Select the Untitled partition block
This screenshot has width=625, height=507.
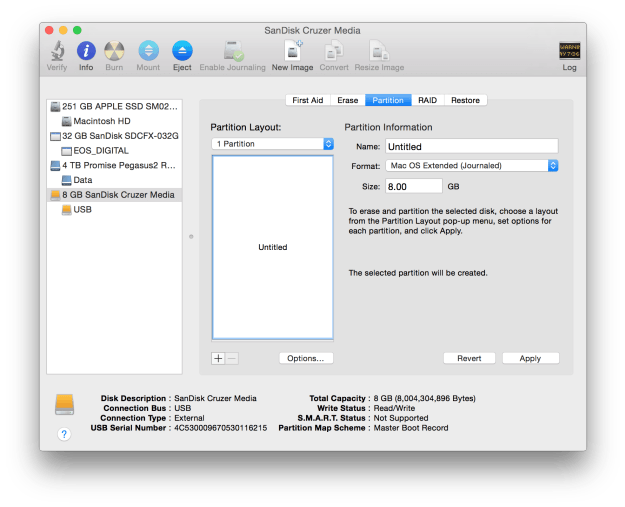point(273,247)
